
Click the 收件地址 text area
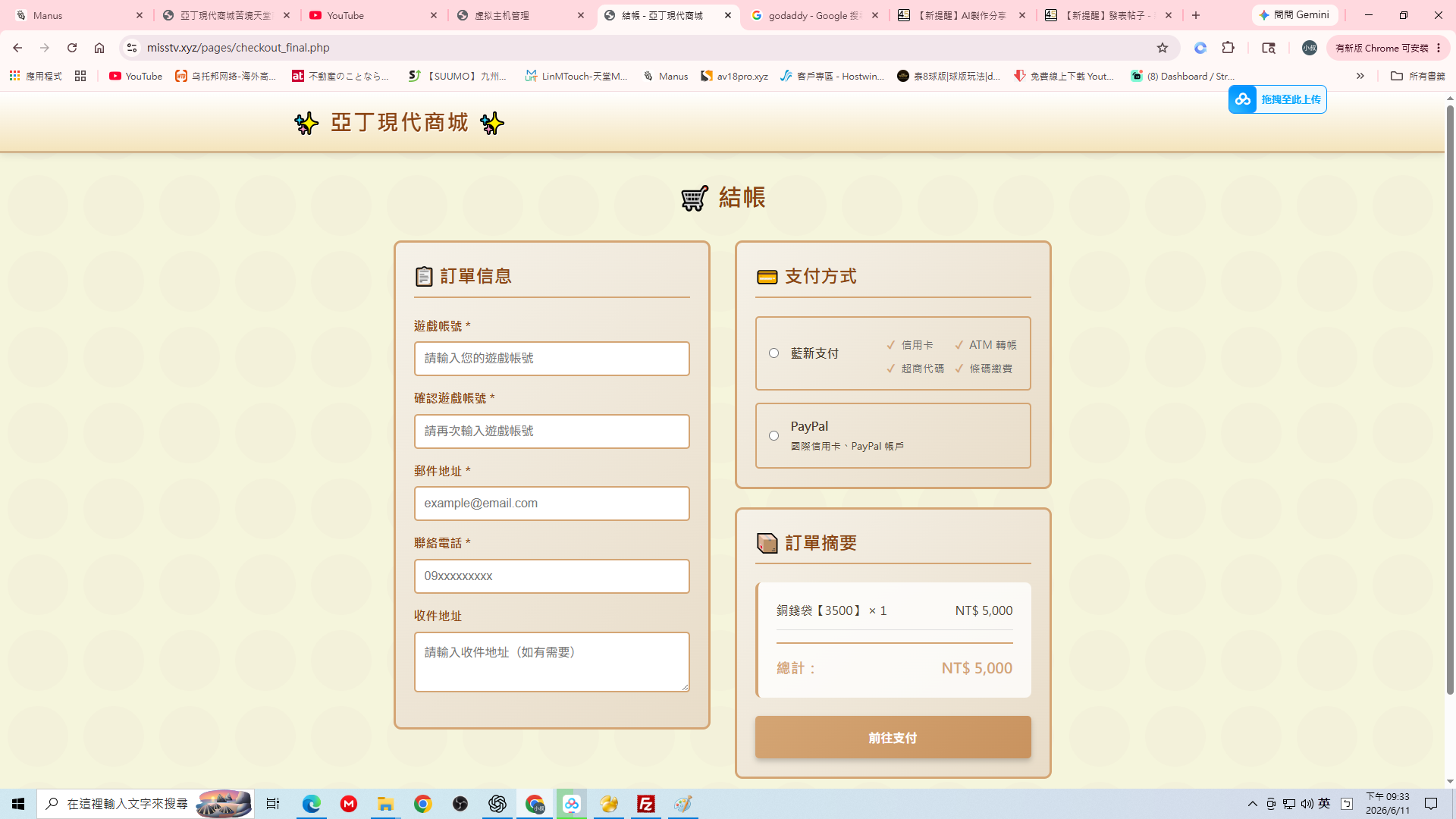[x=551, y=662]
